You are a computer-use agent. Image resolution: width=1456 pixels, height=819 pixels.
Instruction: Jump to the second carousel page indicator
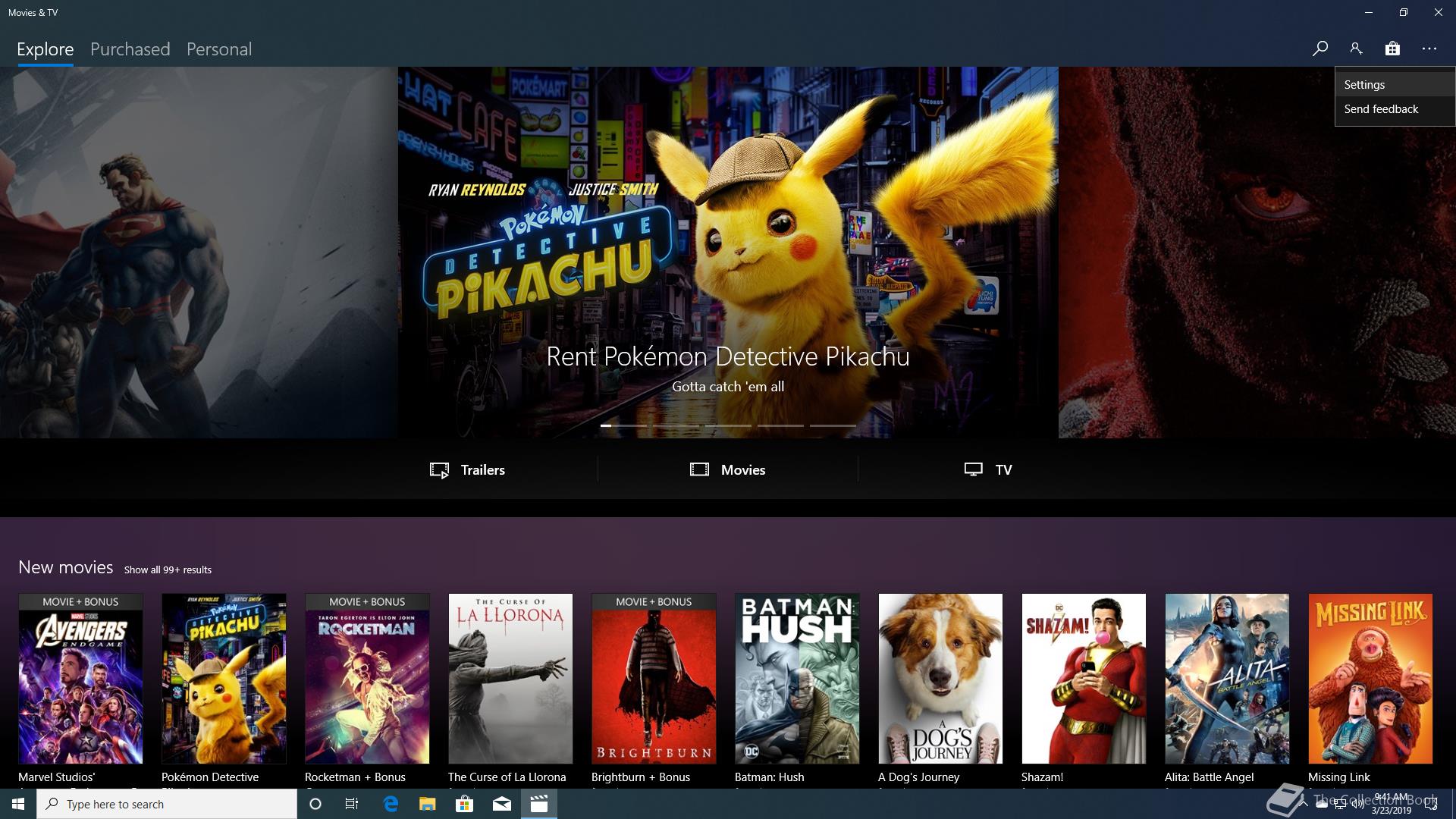[676, 425]
